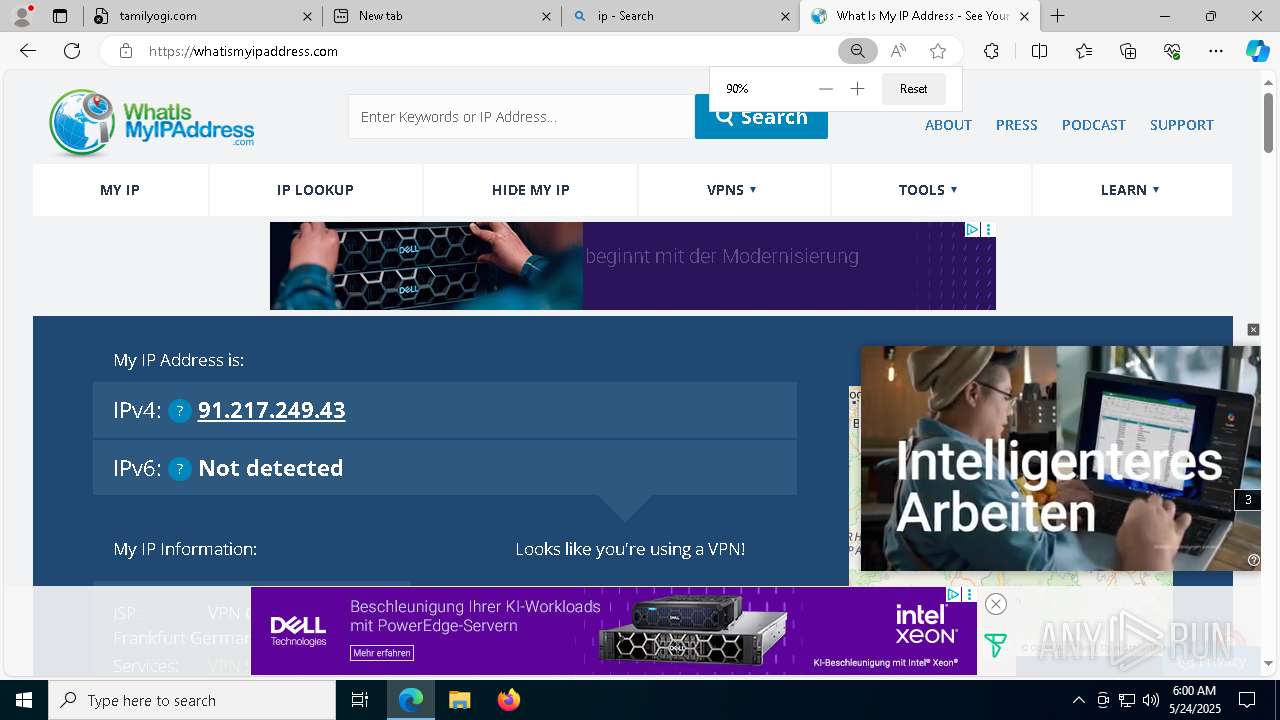This screenshot has height=720, width=1280.
Task: Close the ip - Search tab
Action: tap(785, 16)
